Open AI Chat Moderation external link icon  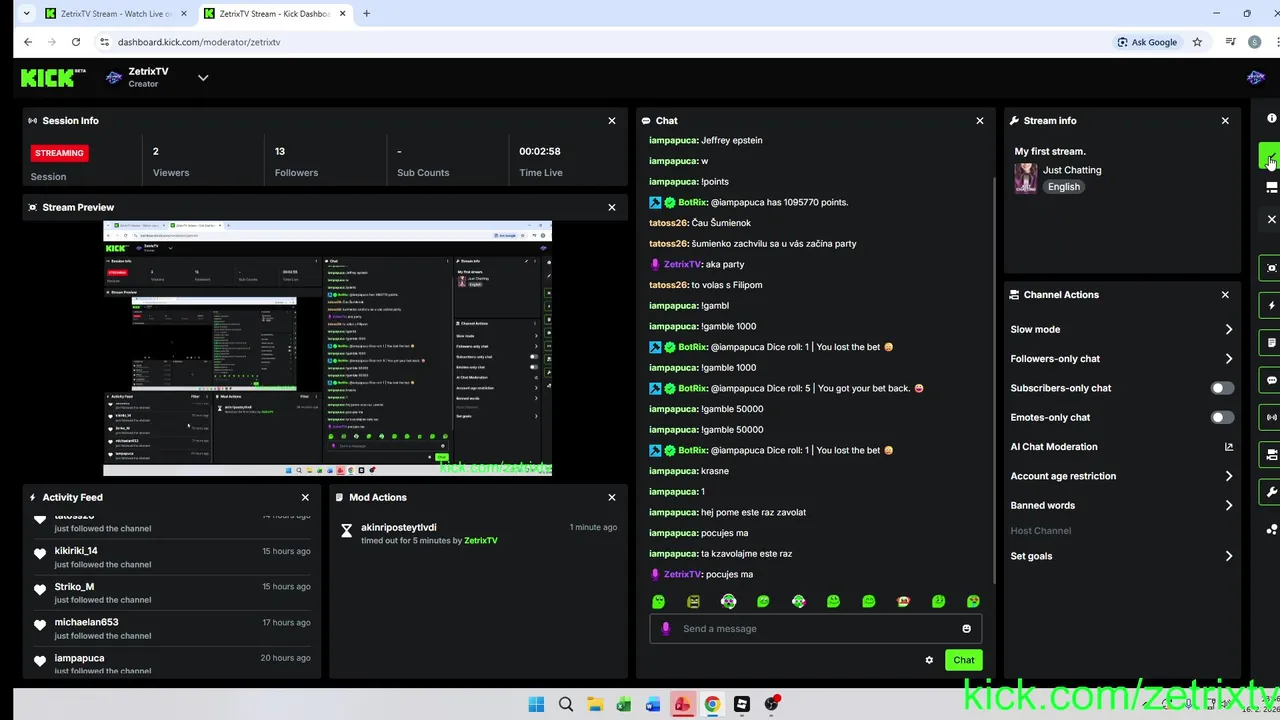pos(1229,447)
